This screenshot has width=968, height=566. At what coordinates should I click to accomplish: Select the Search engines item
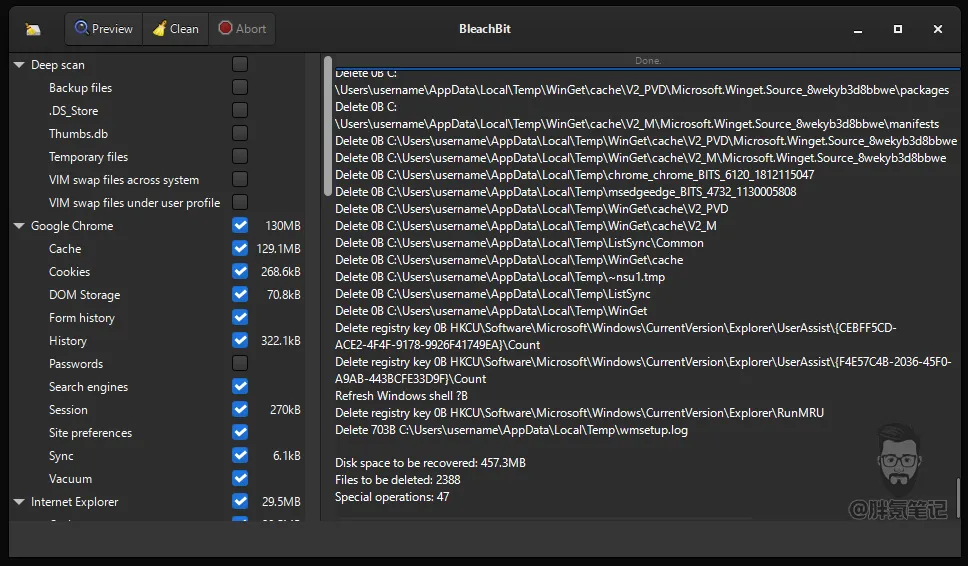[88, 387]
